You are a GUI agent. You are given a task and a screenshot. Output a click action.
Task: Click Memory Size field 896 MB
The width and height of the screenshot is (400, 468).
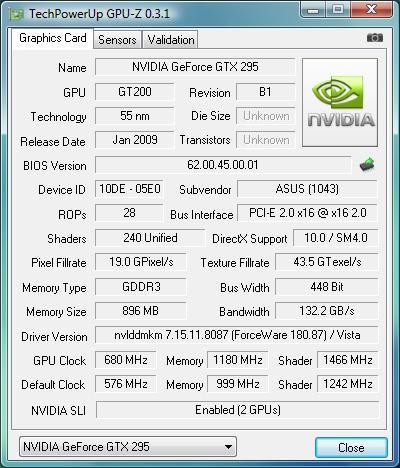click(141, 311)
